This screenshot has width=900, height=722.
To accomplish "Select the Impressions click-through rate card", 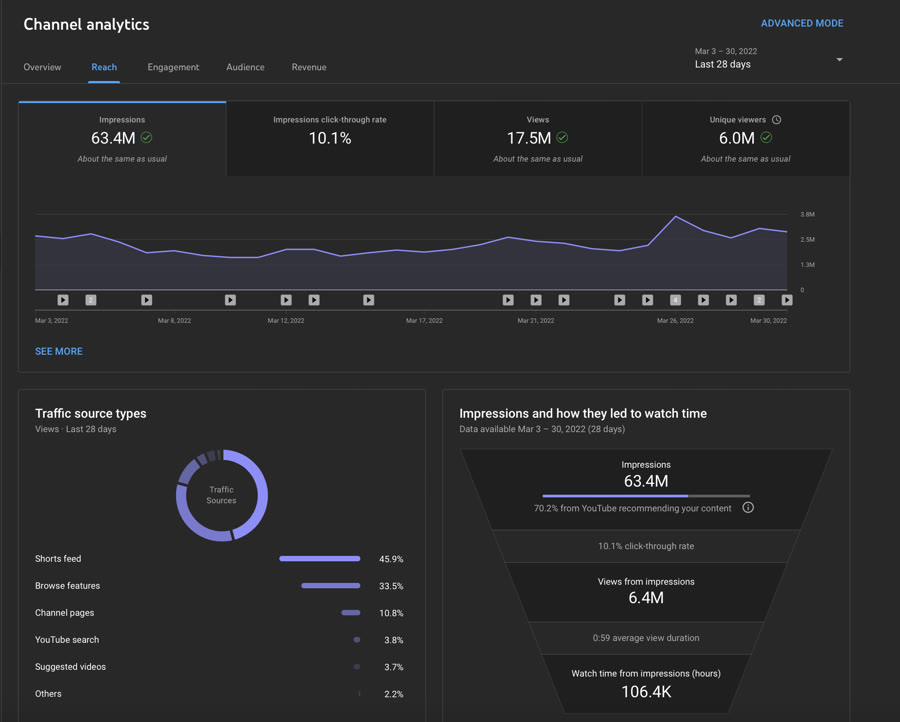I will point(330,139).
